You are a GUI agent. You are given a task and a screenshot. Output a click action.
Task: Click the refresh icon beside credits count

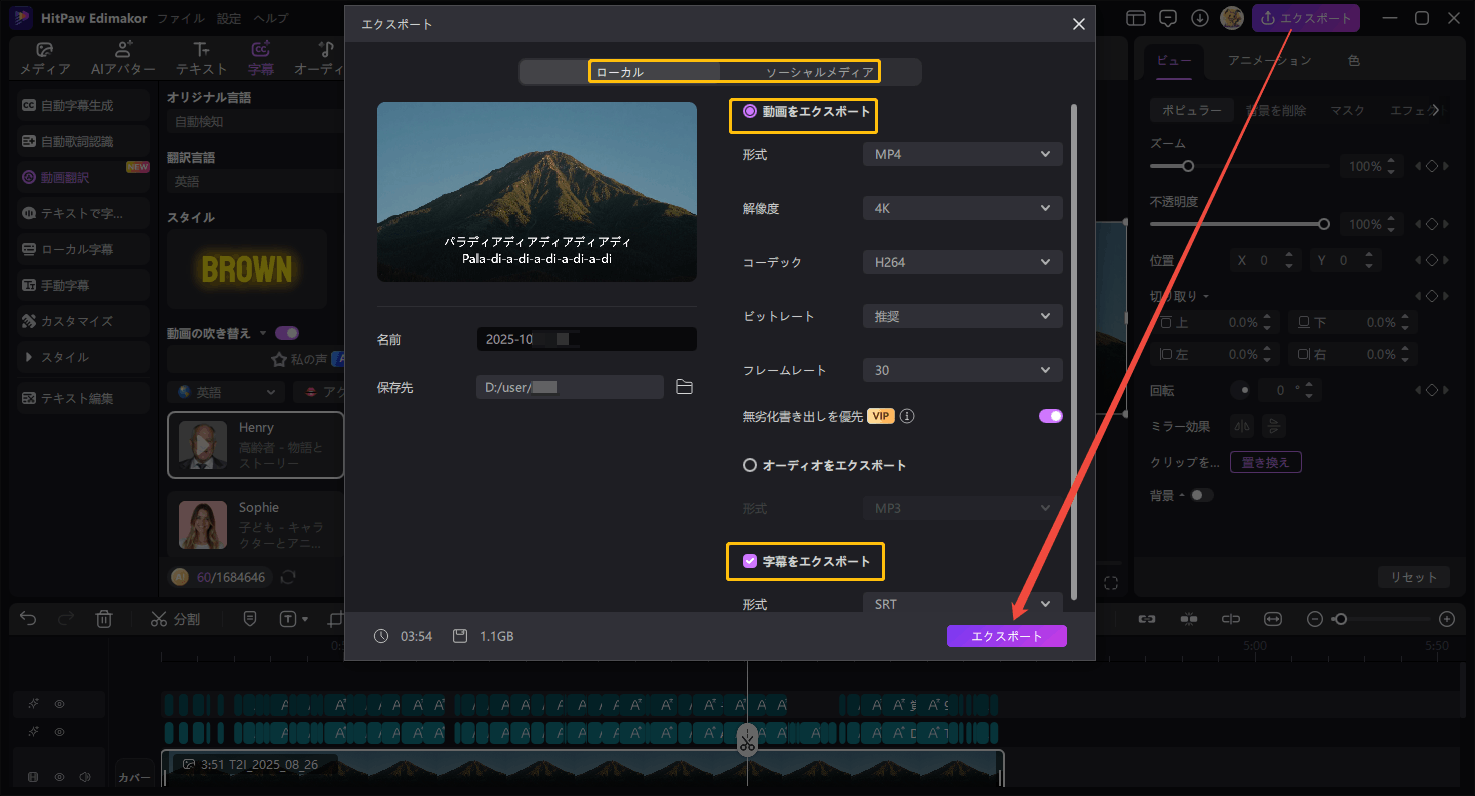tap(288, 577)
